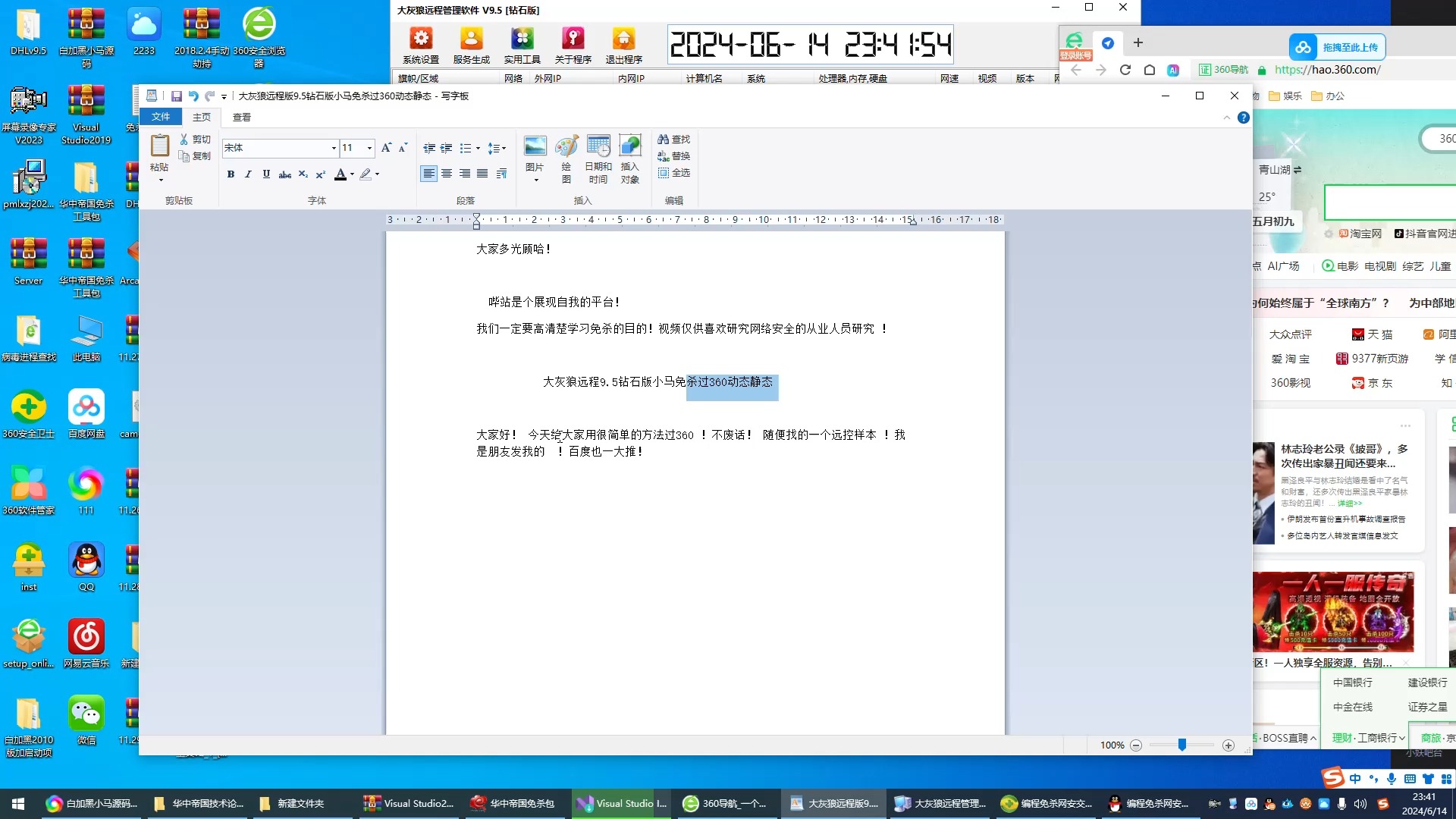Decrease the paragraph indent
This screenshot has height=819, width=1456.
point(429,148)
